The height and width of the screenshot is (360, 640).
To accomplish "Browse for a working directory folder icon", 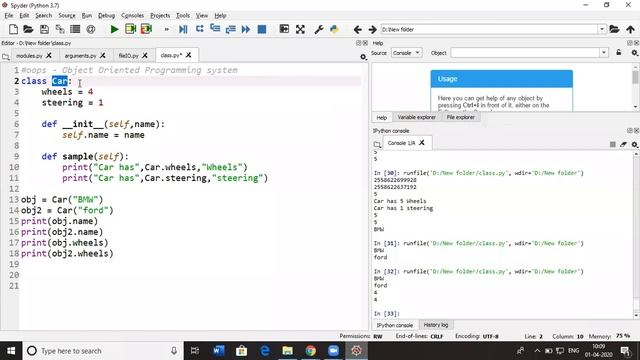I will (614, 29).
